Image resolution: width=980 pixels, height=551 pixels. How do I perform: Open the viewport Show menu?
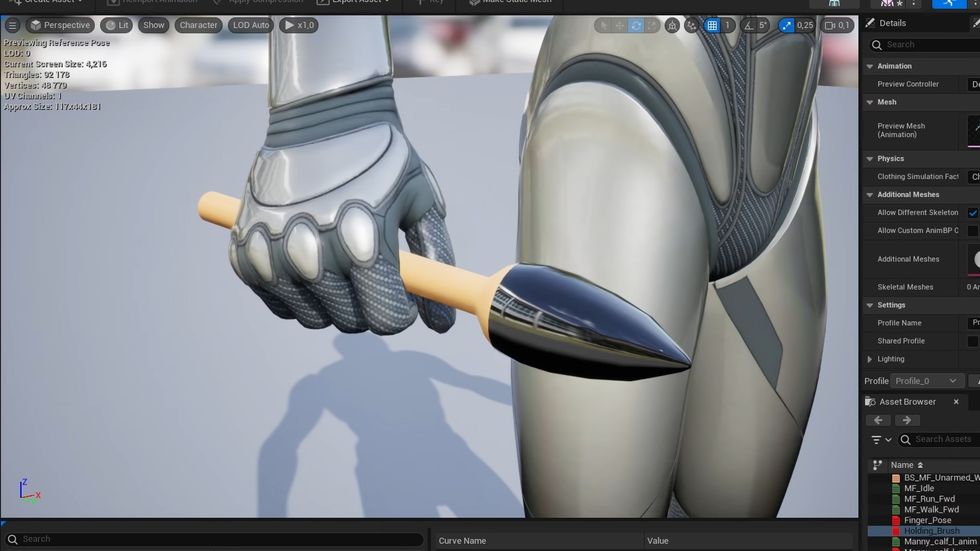tap(153, 25)
